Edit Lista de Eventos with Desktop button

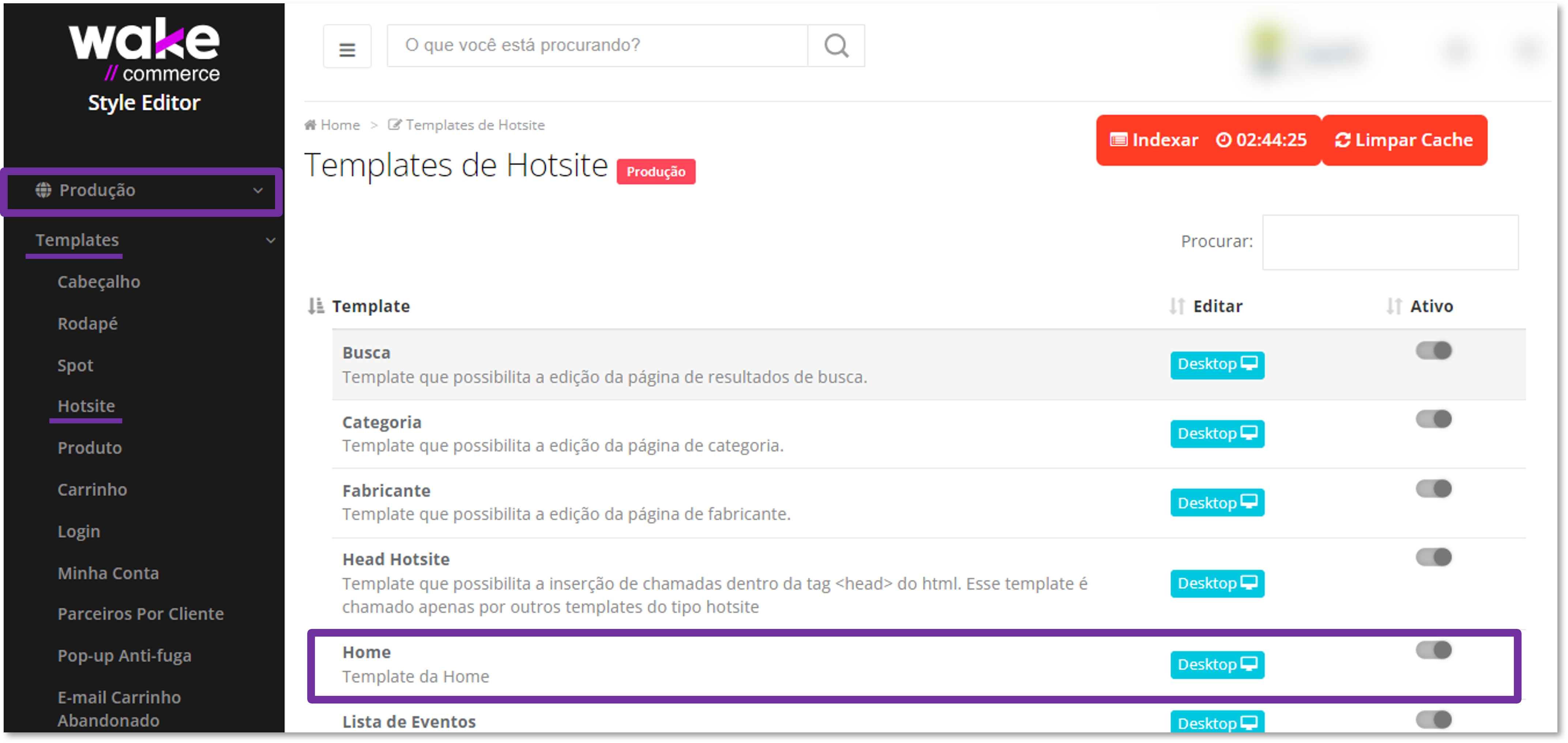1217,722
